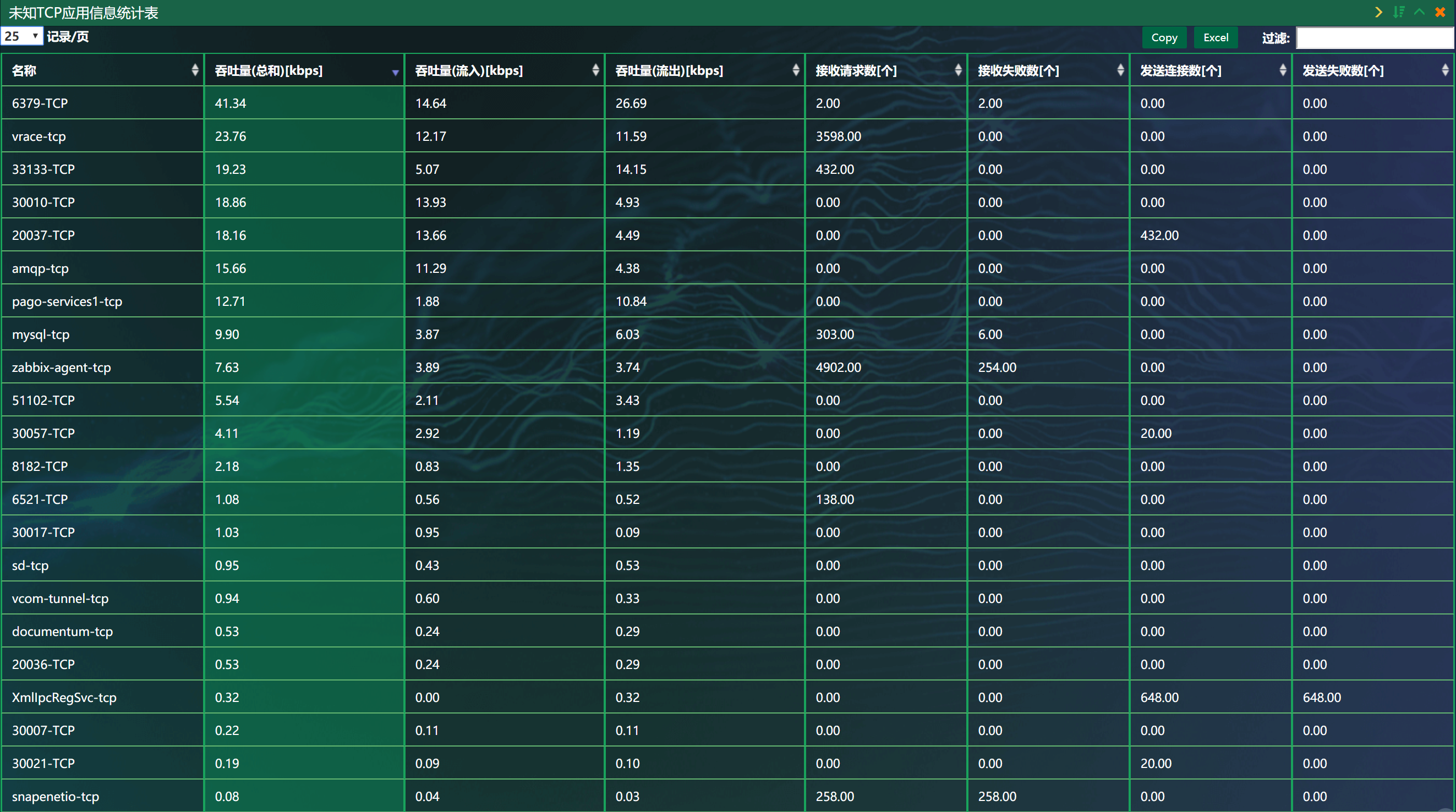
Task: Sort by 吞吐量(流出)[kbps] column header
Action: pos(705,70)
